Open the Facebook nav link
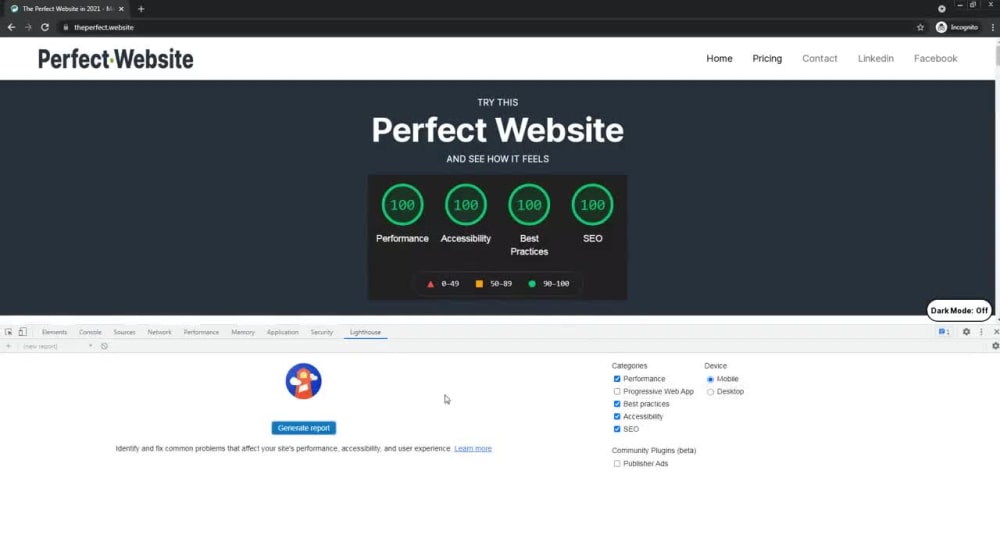1000x542 pixels. (x=936, y=58)
